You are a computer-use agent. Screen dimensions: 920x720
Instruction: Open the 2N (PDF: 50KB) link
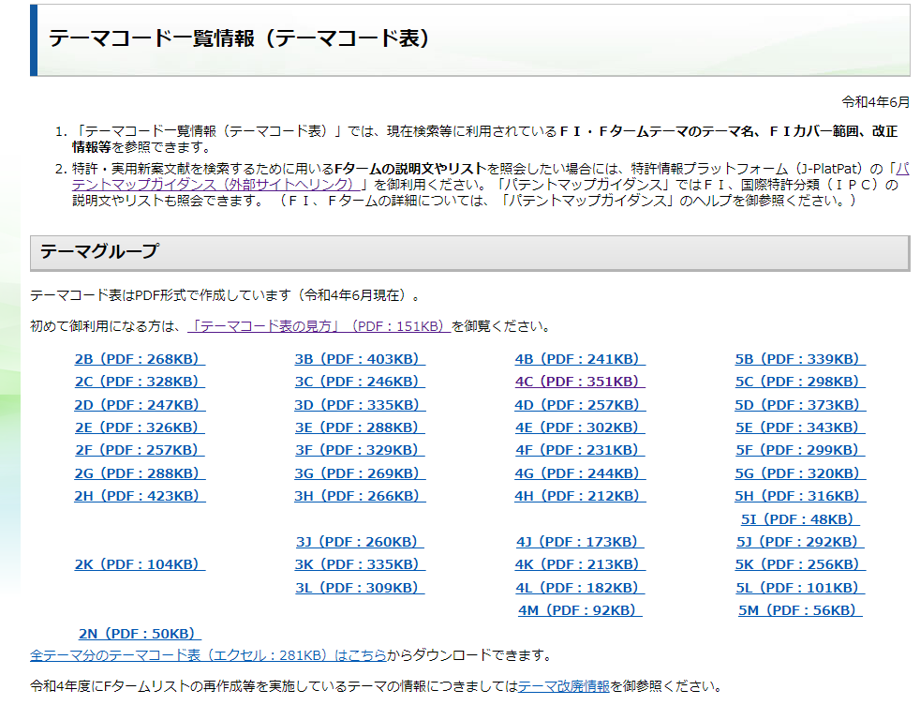(140, 634)
